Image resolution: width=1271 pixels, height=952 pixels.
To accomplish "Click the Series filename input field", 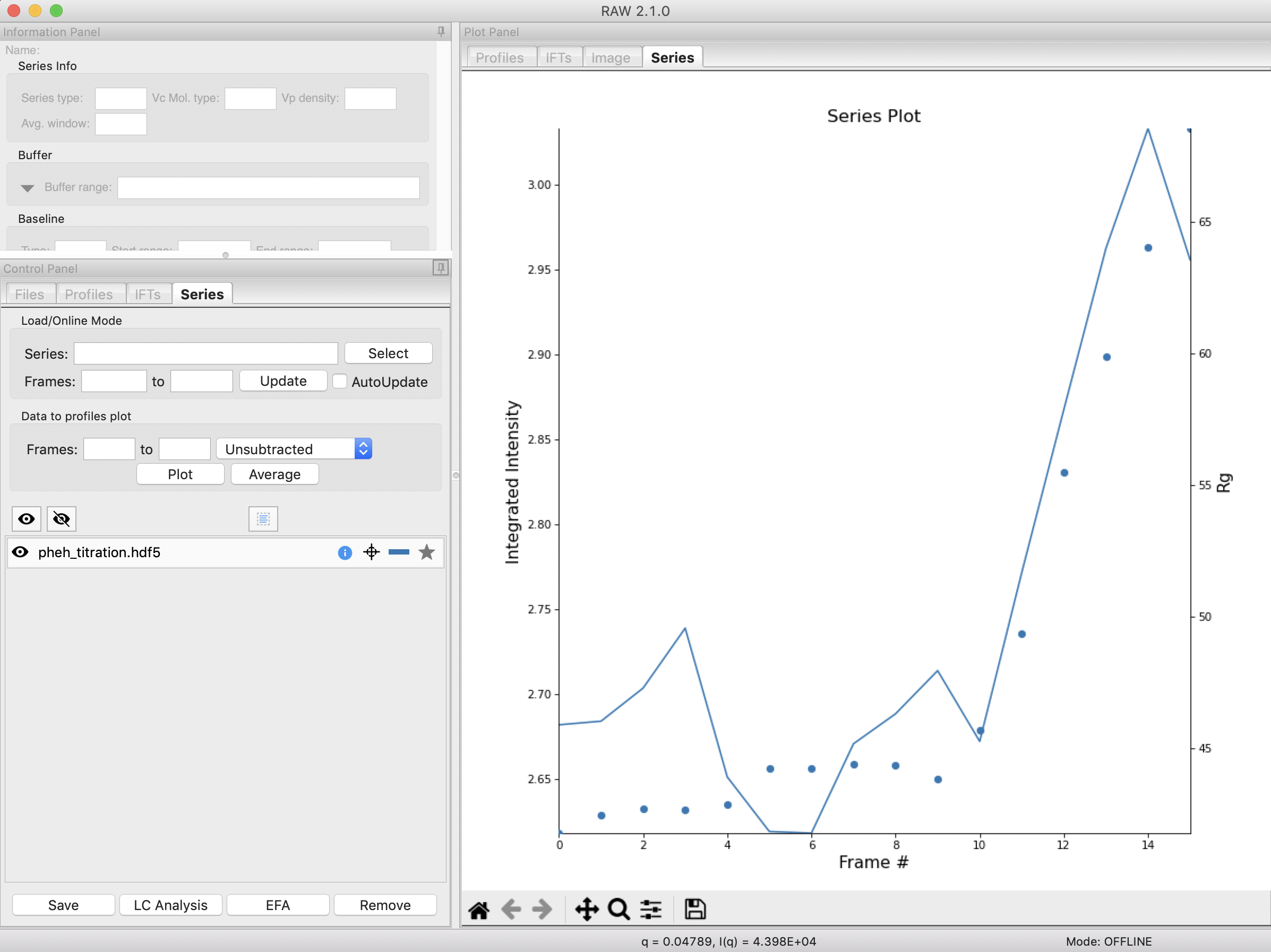I will (x=205, y=353).
